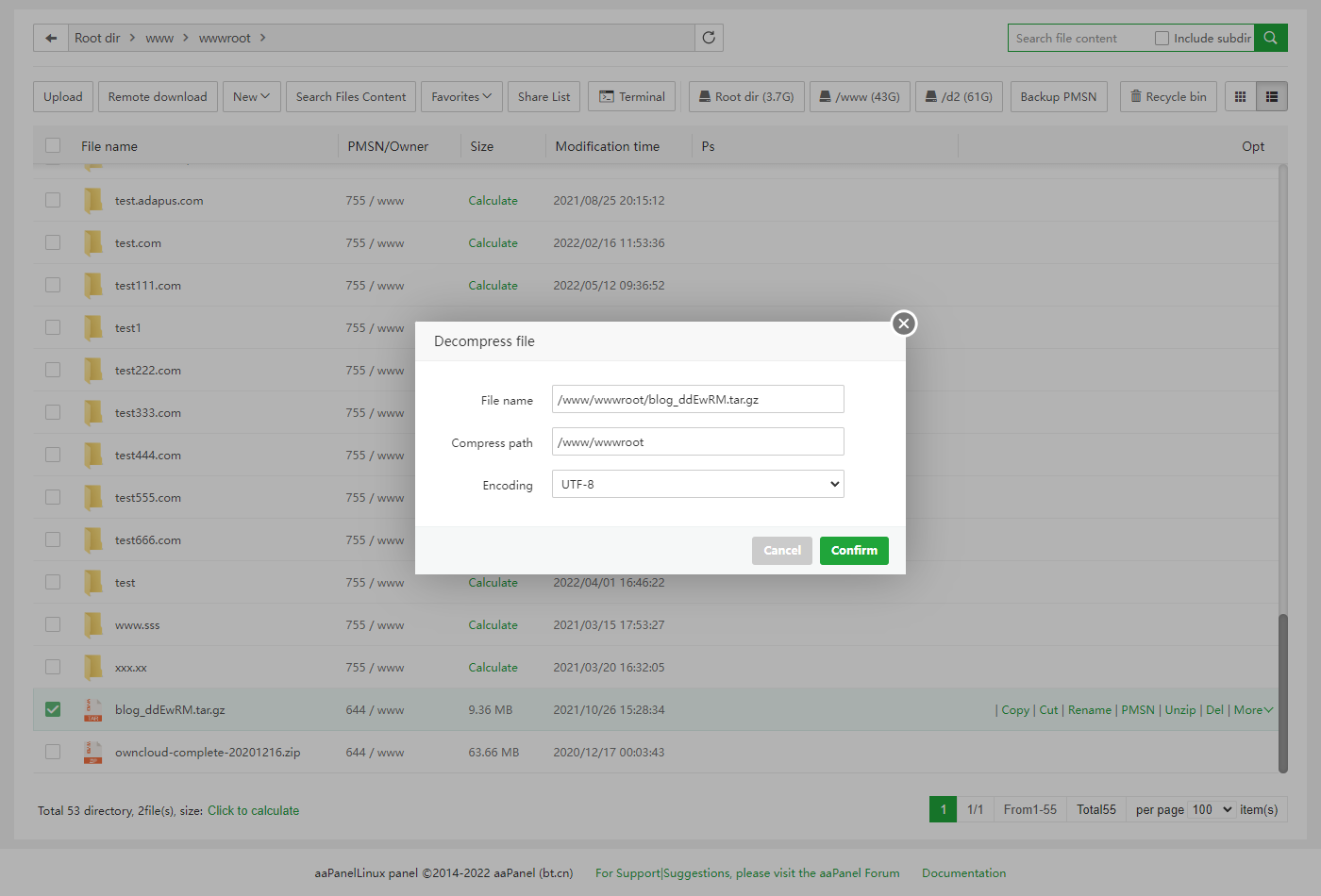The width and height of the screenshot is (1321, 896).
Task: Open the Terminal
Action: click(631, 96)
